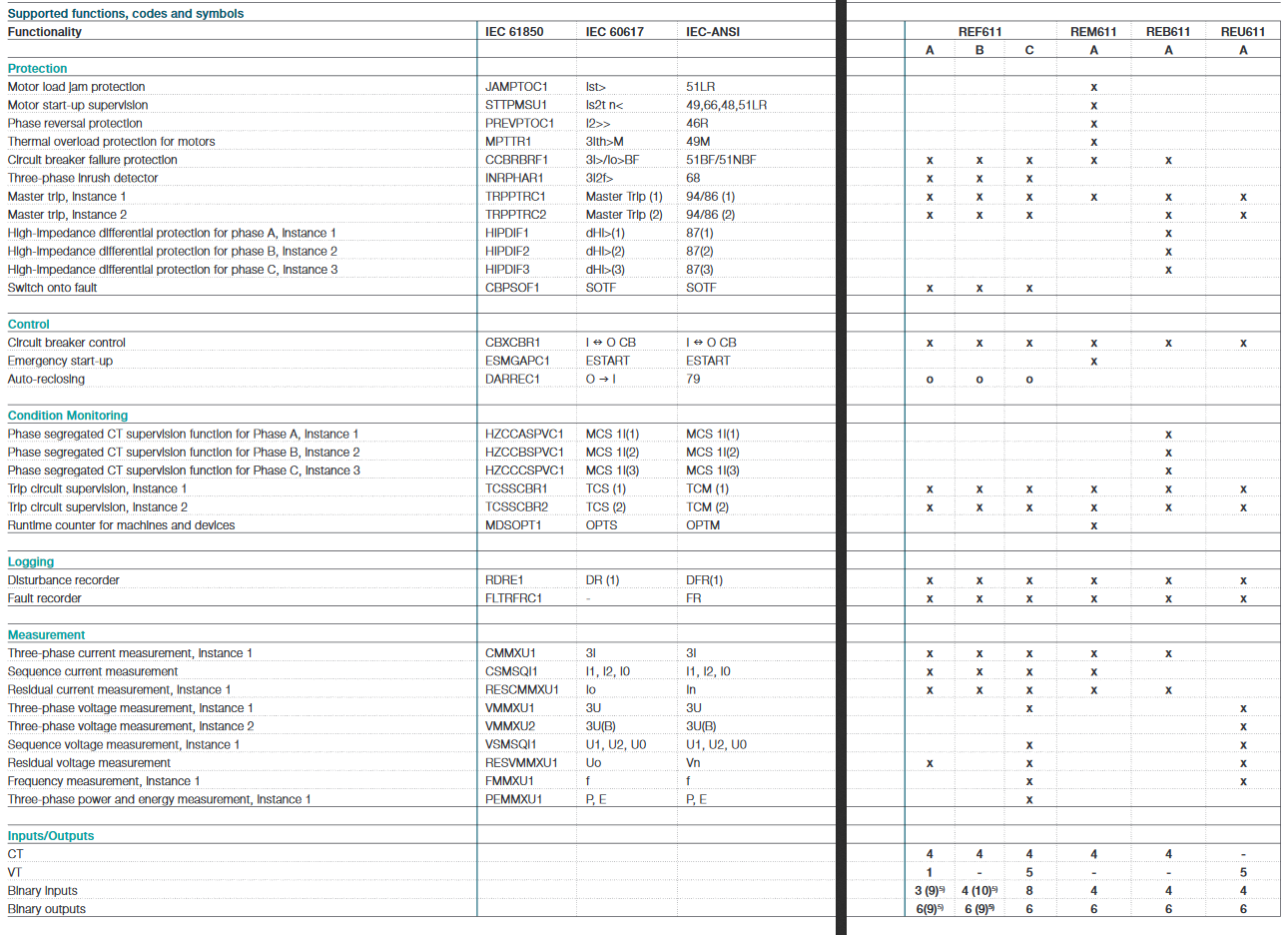Click the 'REM611' column header
The width and height of the screenshot is (1288, 935).
(1093, 32)
